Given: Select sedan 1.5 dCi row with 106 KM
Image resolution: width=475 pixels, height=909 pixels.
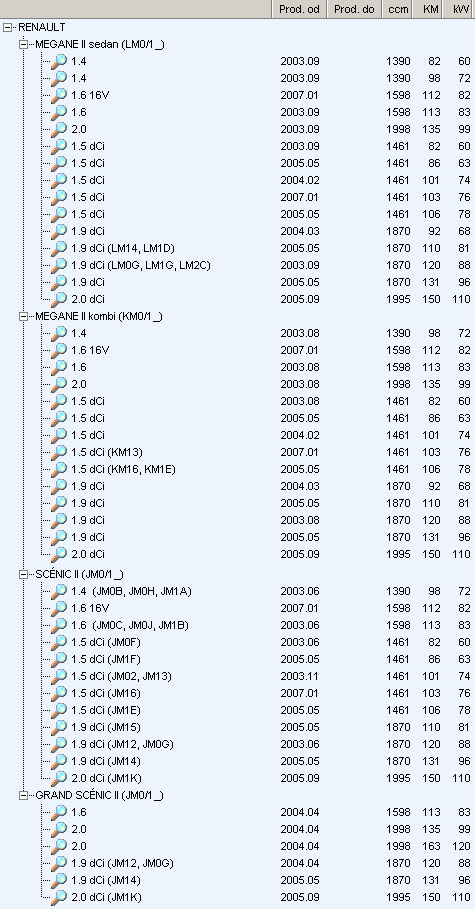Looking at the screenshot, I should click(88, 214).
